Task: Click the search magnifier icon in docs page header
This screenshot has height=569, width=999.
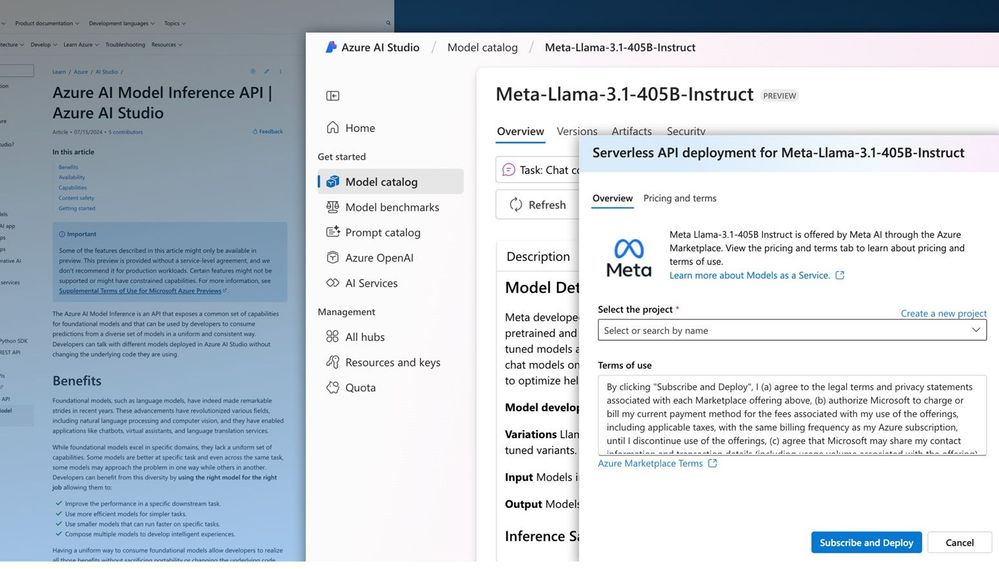Action: point(388,24)
